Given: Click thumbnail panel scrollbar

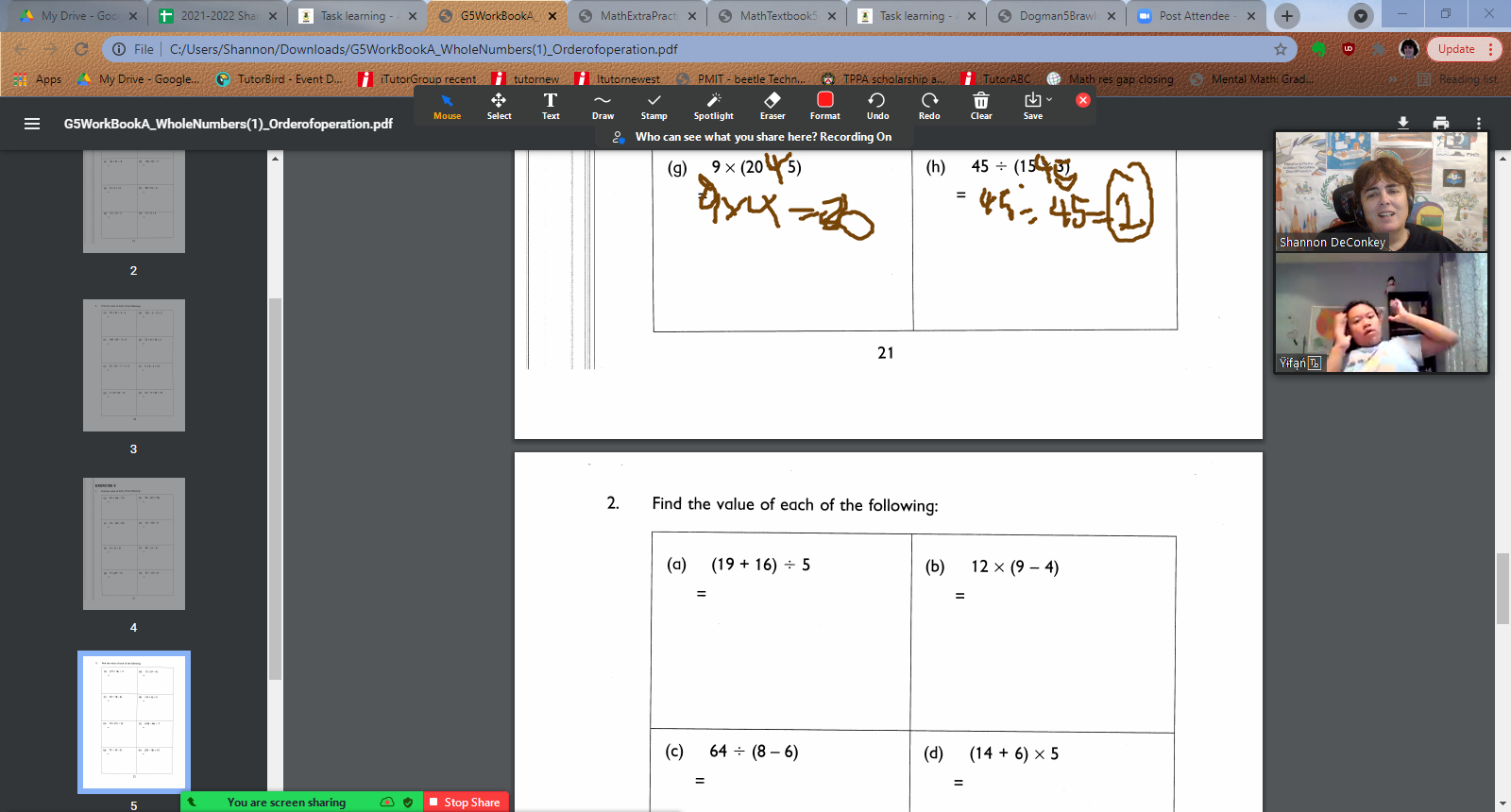Looking at the screenshot, I should tap(275, 489).
